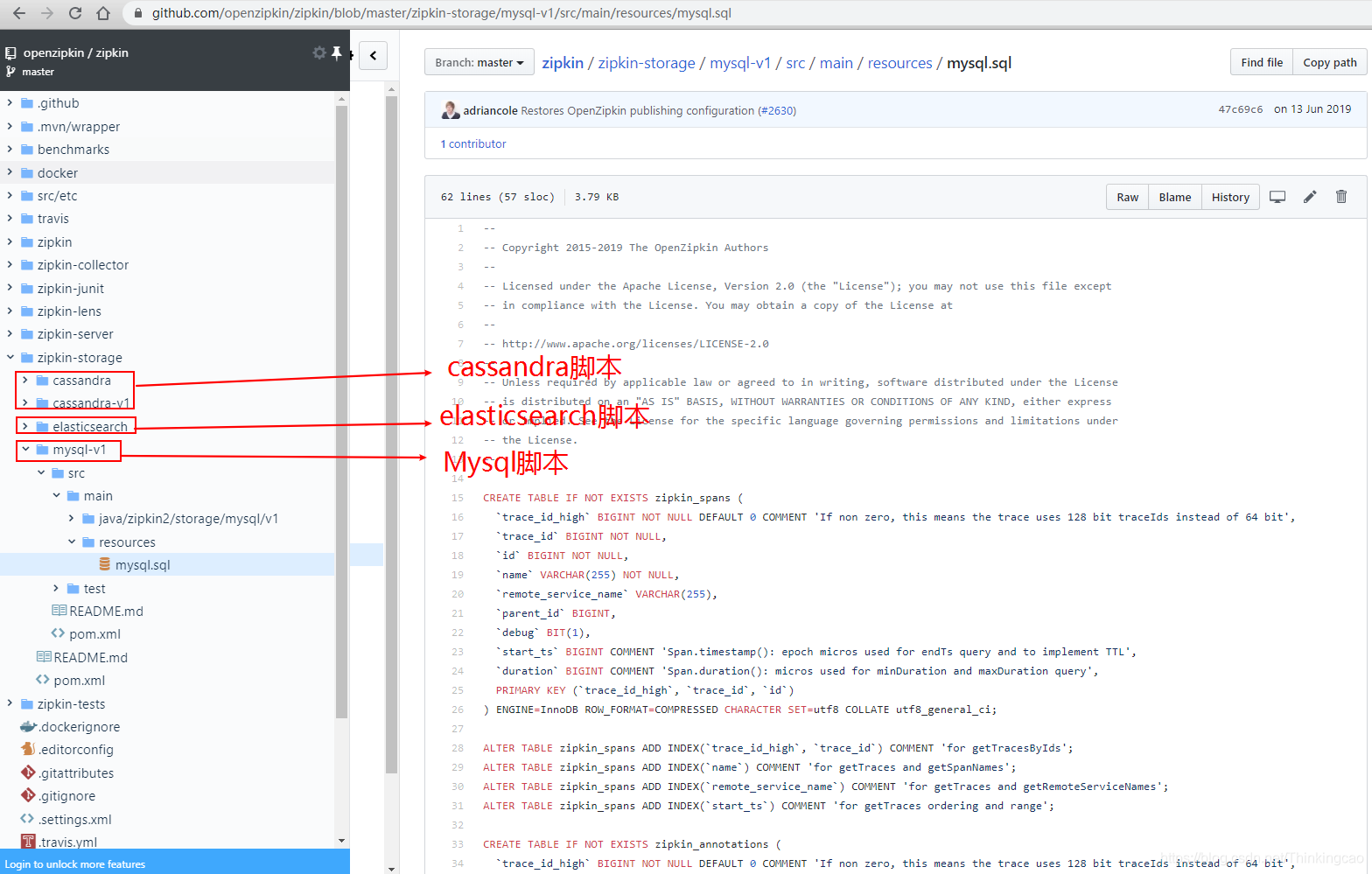The width and height of the screenshot is (1372, 874).
Task: Reload the page
Action: point(75,13)
